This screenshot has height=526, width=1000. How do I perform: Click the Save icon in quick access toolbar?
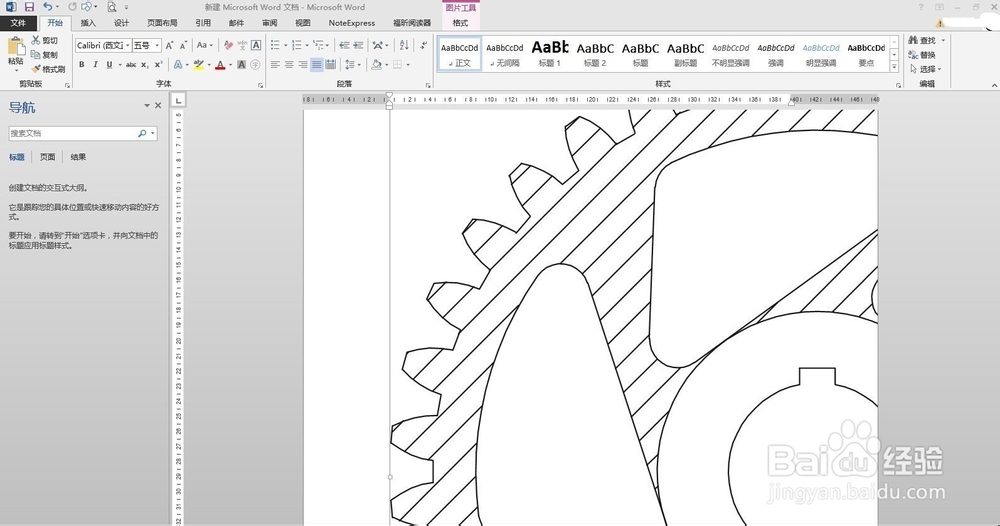click(x=29, y=7)
